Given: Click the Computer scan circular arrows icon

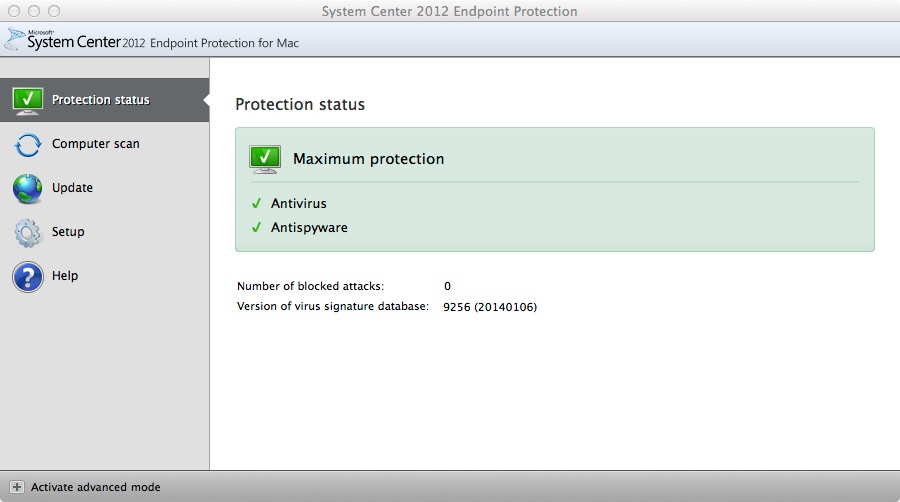Looking at the screenshot, I should pyautogui.click(x=28, y=145).
